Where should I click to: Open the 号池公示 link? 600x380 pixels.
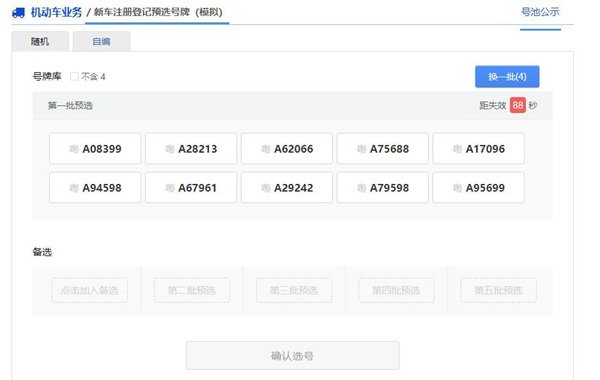(x=540, y=12)
